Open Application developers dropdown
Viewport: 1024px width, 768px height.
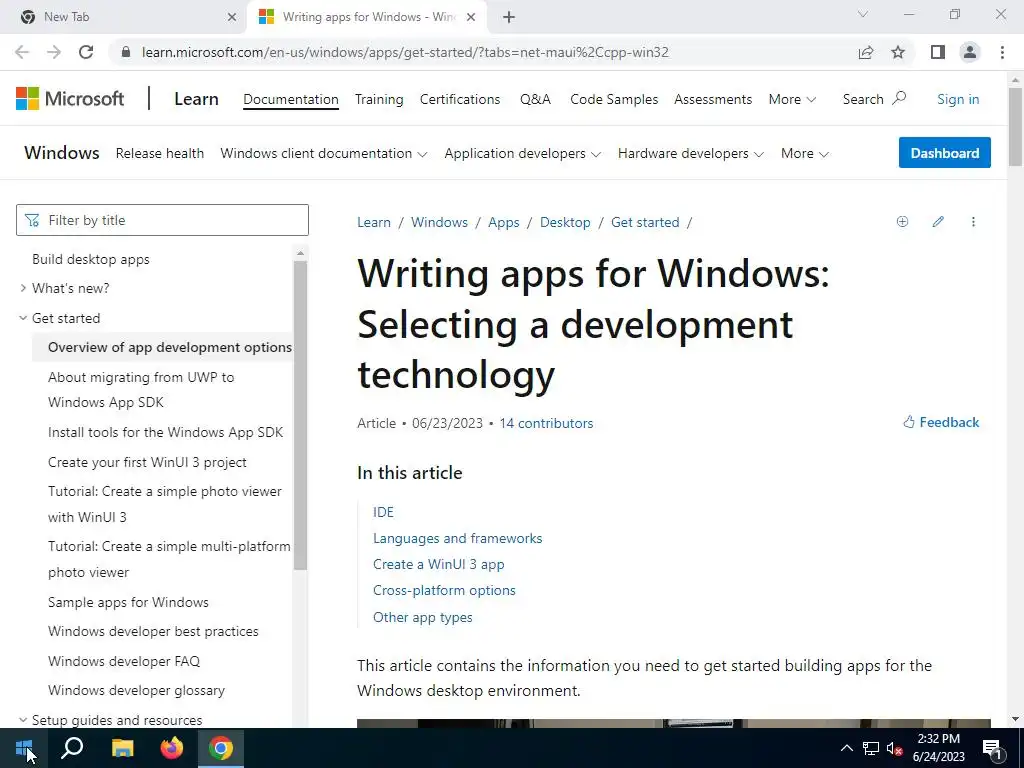coord(522,153)
